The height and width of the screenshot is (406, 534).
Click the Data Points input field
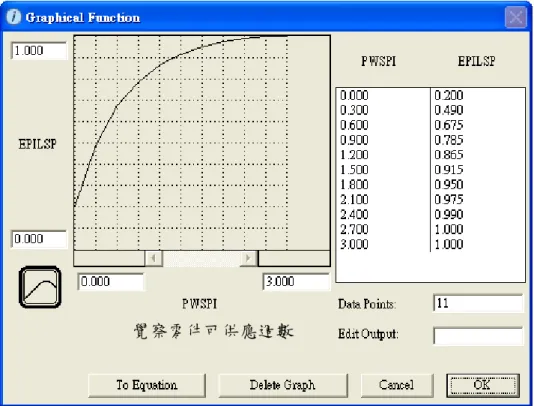(x=478, y=303)
